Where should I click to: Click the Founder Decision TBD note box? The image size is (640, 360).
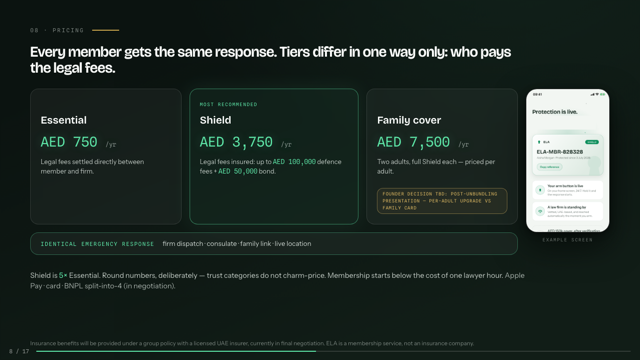[442, 201]
